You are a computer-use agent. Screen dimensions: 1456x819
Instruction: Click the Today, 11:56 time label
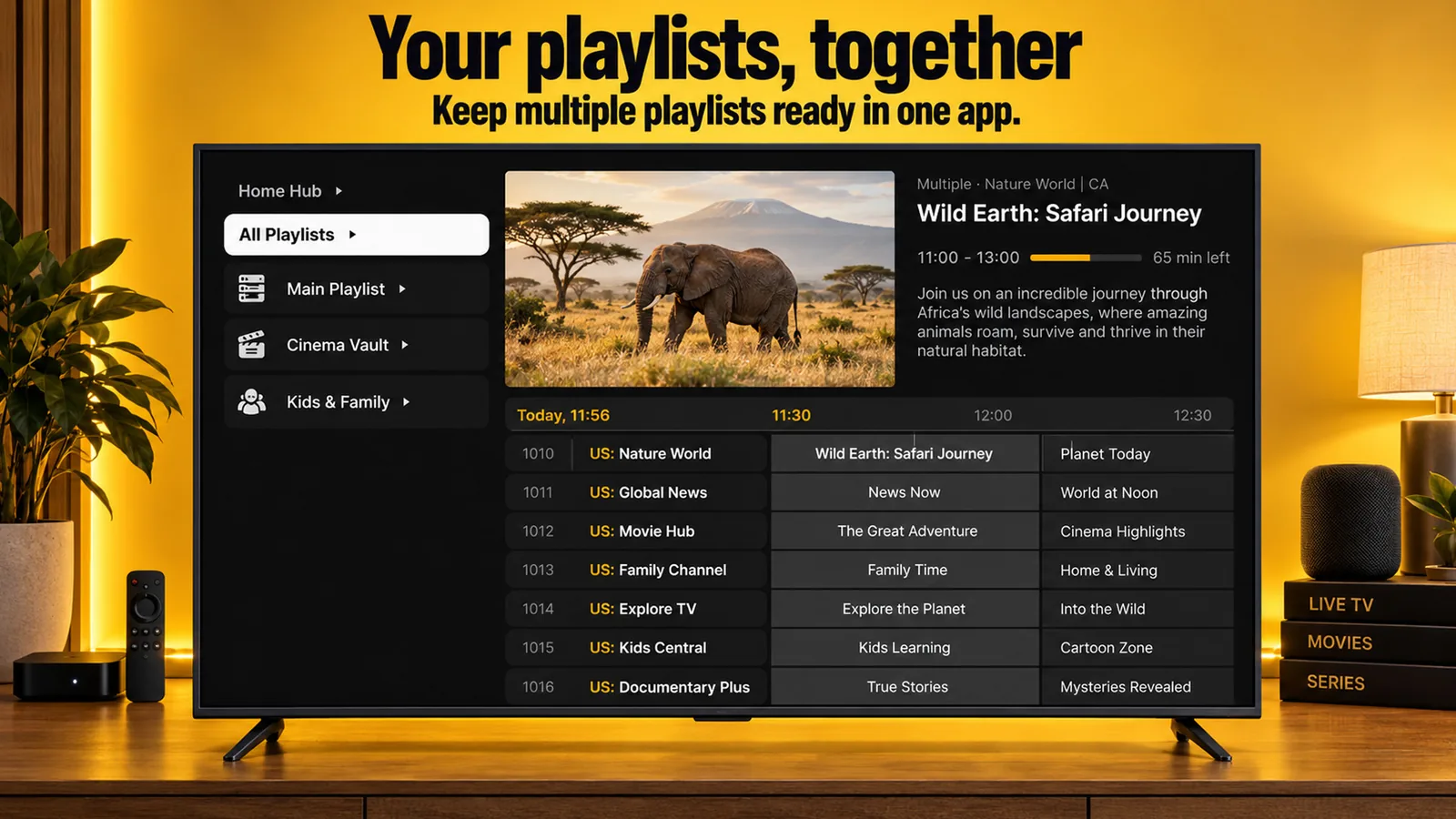(563, 415)
